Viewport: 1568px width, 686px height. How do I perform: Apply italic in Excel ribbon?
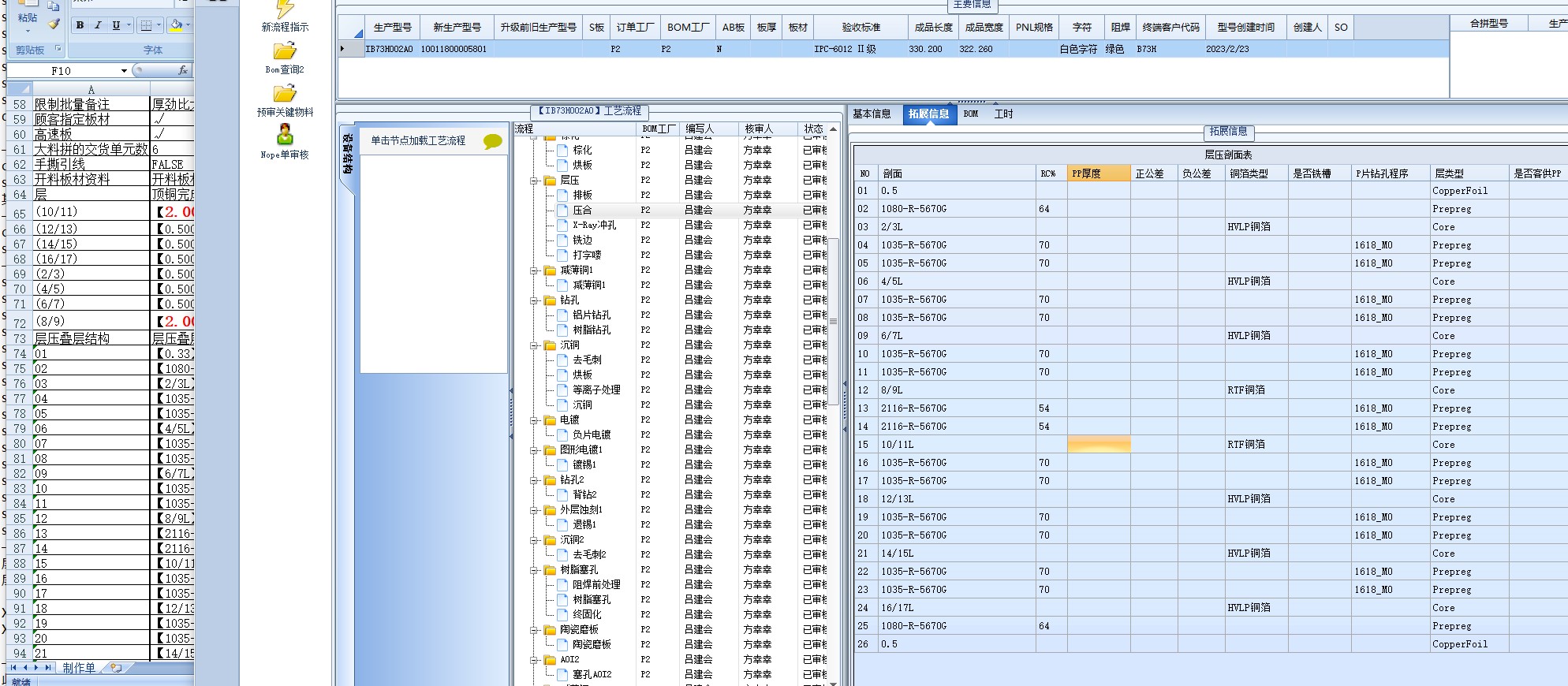[x=98, y=25]
